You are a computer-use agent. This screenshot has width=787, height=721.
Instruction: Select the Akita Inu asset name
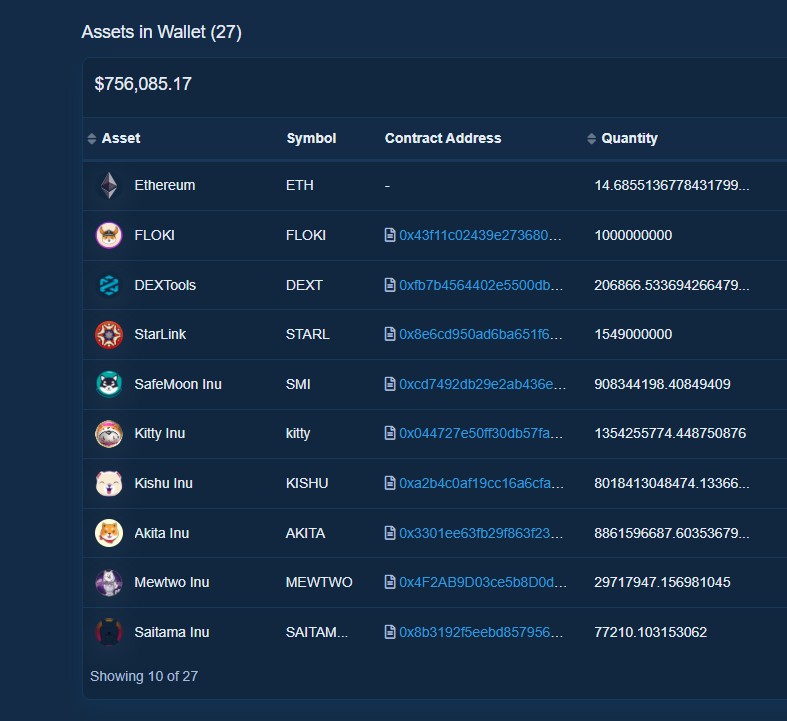(162, 533)
